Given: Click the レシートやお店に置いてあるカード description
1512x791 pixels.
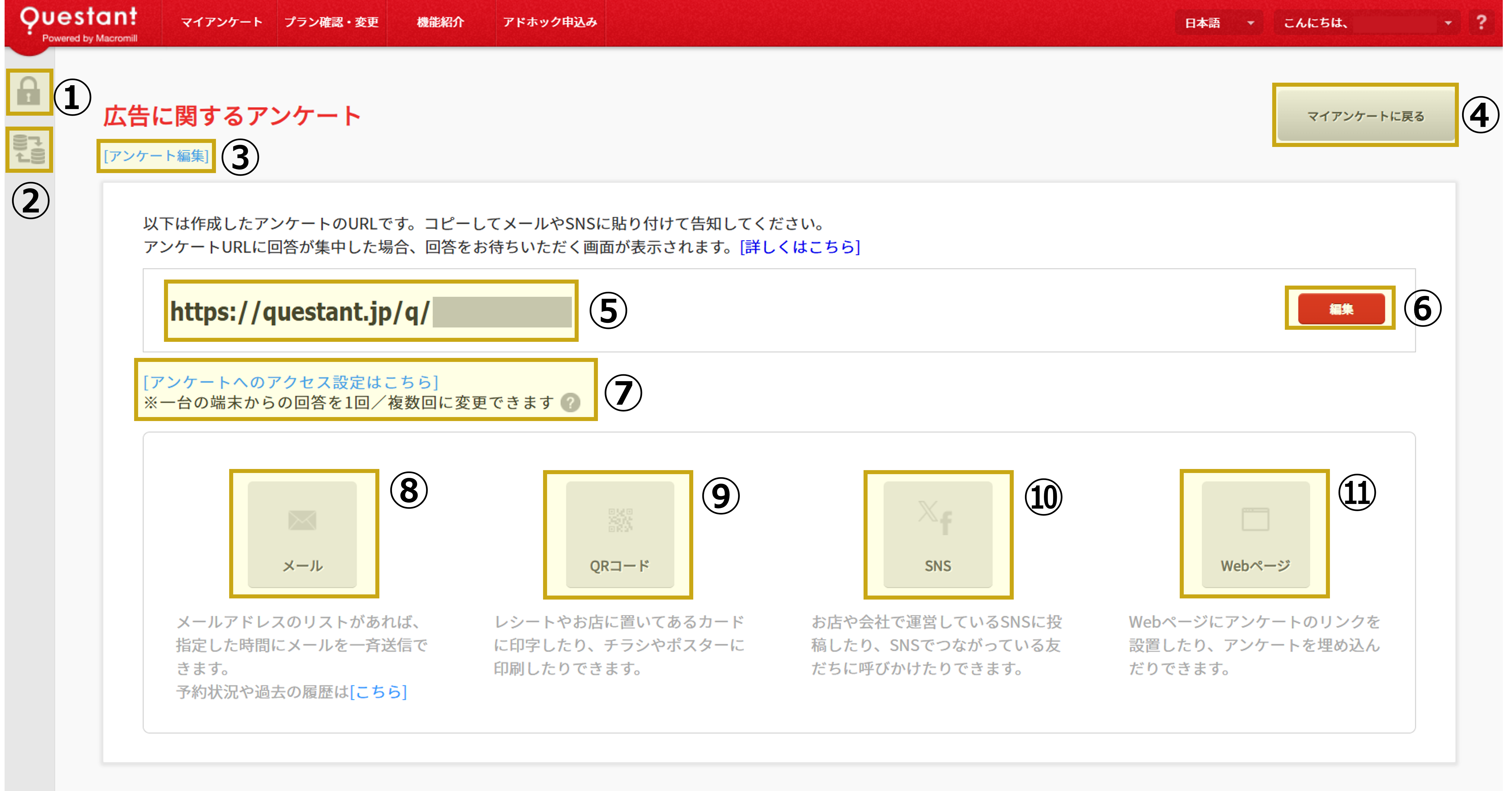Looking at the screenshot, I should pyautogui.click(x=619, y=645).
